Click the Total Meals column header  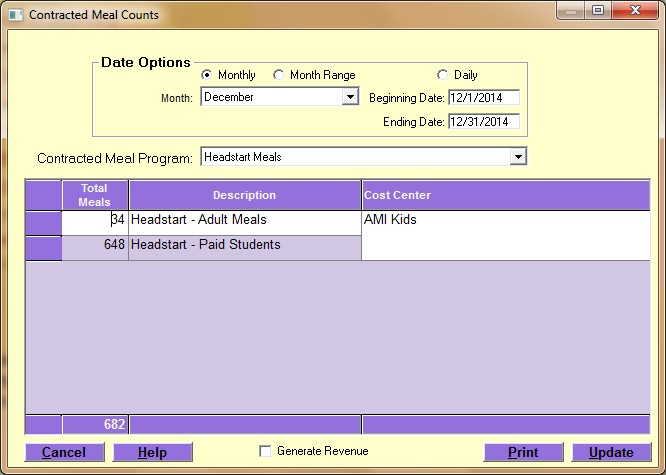click(95, 195)
